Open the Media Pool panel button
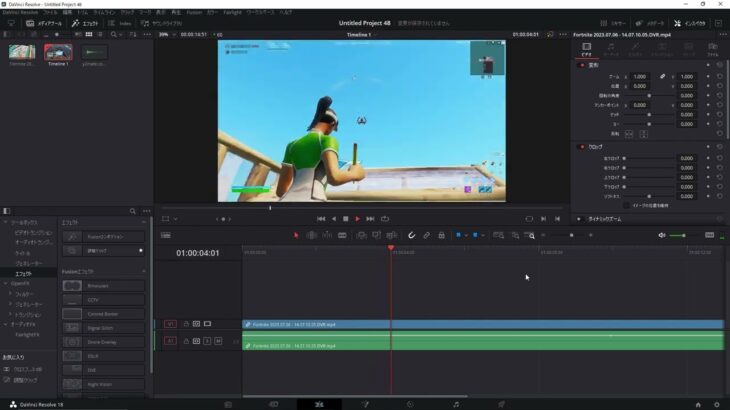This screenshot has height=410, width=730. [43, 22]
